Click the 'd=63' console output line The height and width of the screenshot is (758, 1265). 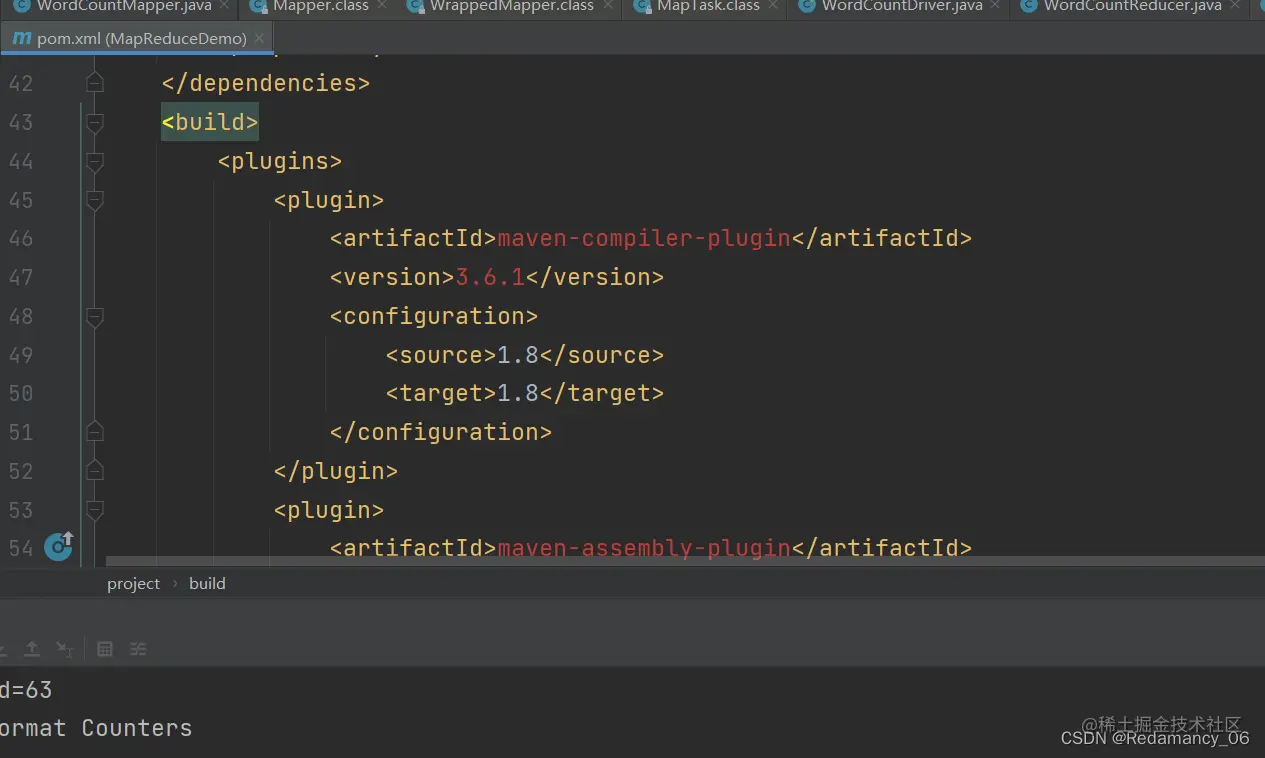(x=26, y=690)
